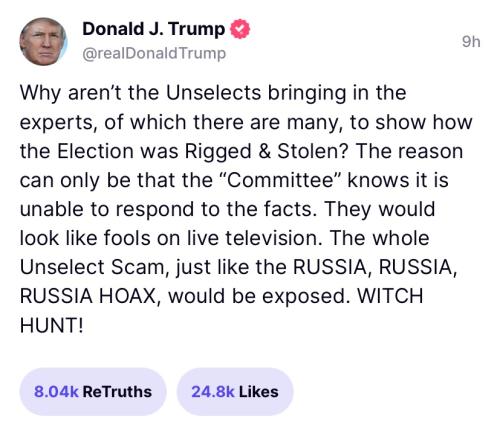This screenshot has width=500, height=437.
Task: Open the Donald J. Trump display name
Action: (x=154, y=29)
